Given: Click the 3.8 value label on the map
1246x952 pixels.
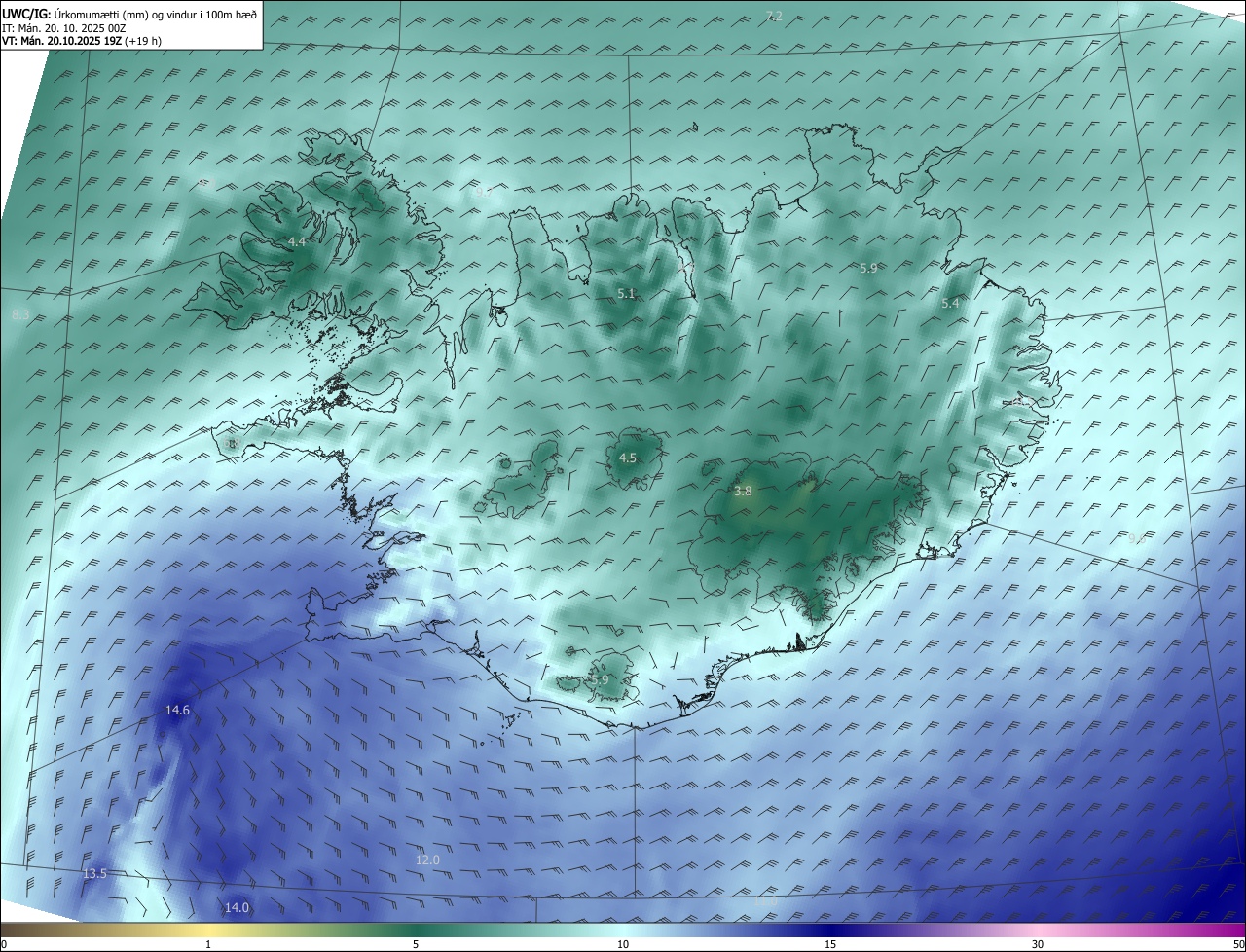Looking at the screenshot, I should 743,492.
